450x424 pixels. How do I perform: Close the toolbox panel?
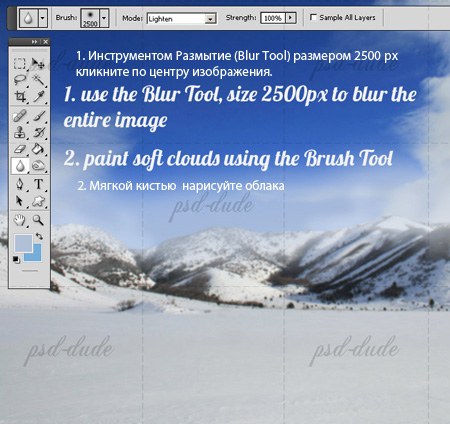point(46,42)
